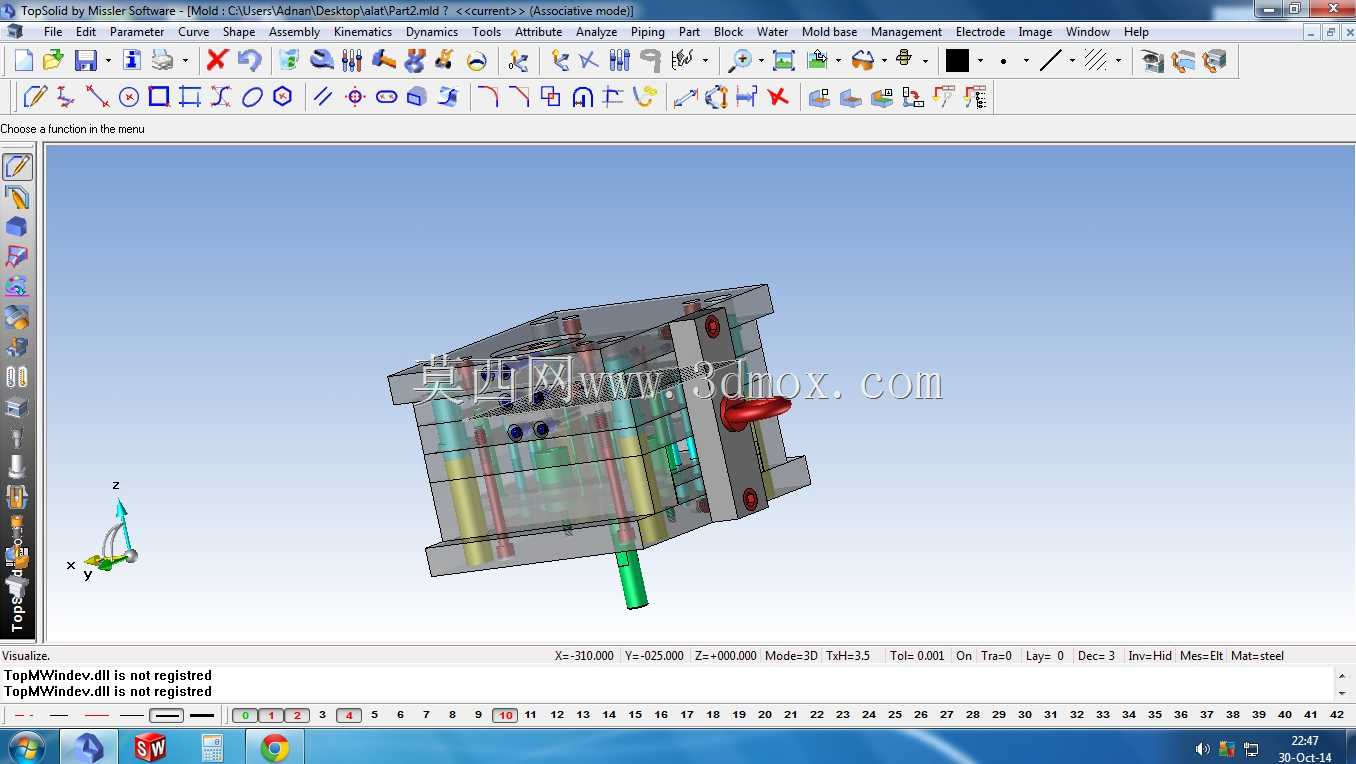Click the blue diagonal dimension tool
The image size is (1356, 764).
685,97
